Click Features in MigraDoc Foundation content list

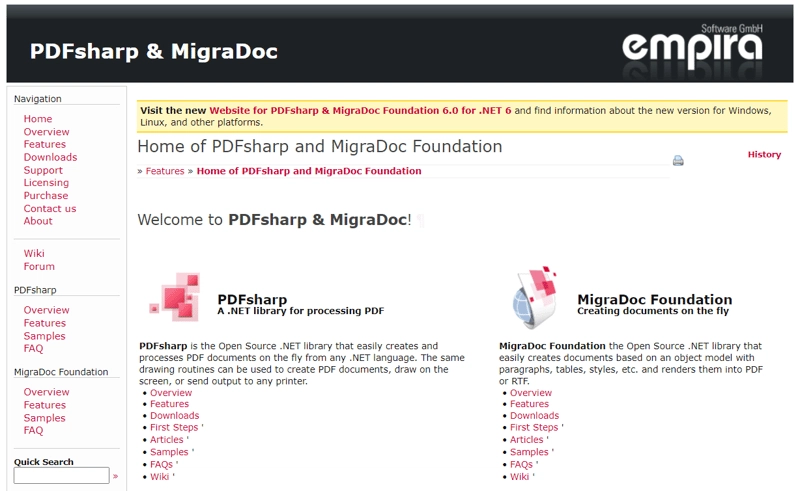tap(530, 404)
